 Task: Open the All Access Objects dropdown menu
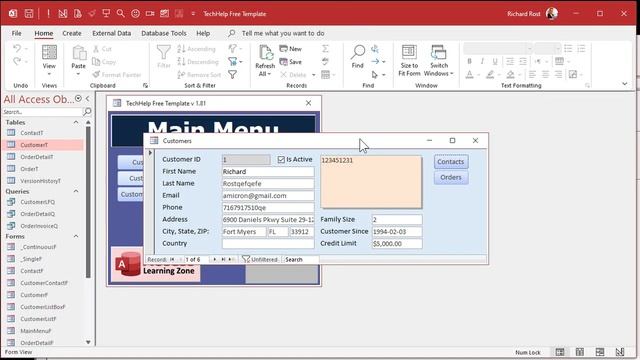pos(78,99)
